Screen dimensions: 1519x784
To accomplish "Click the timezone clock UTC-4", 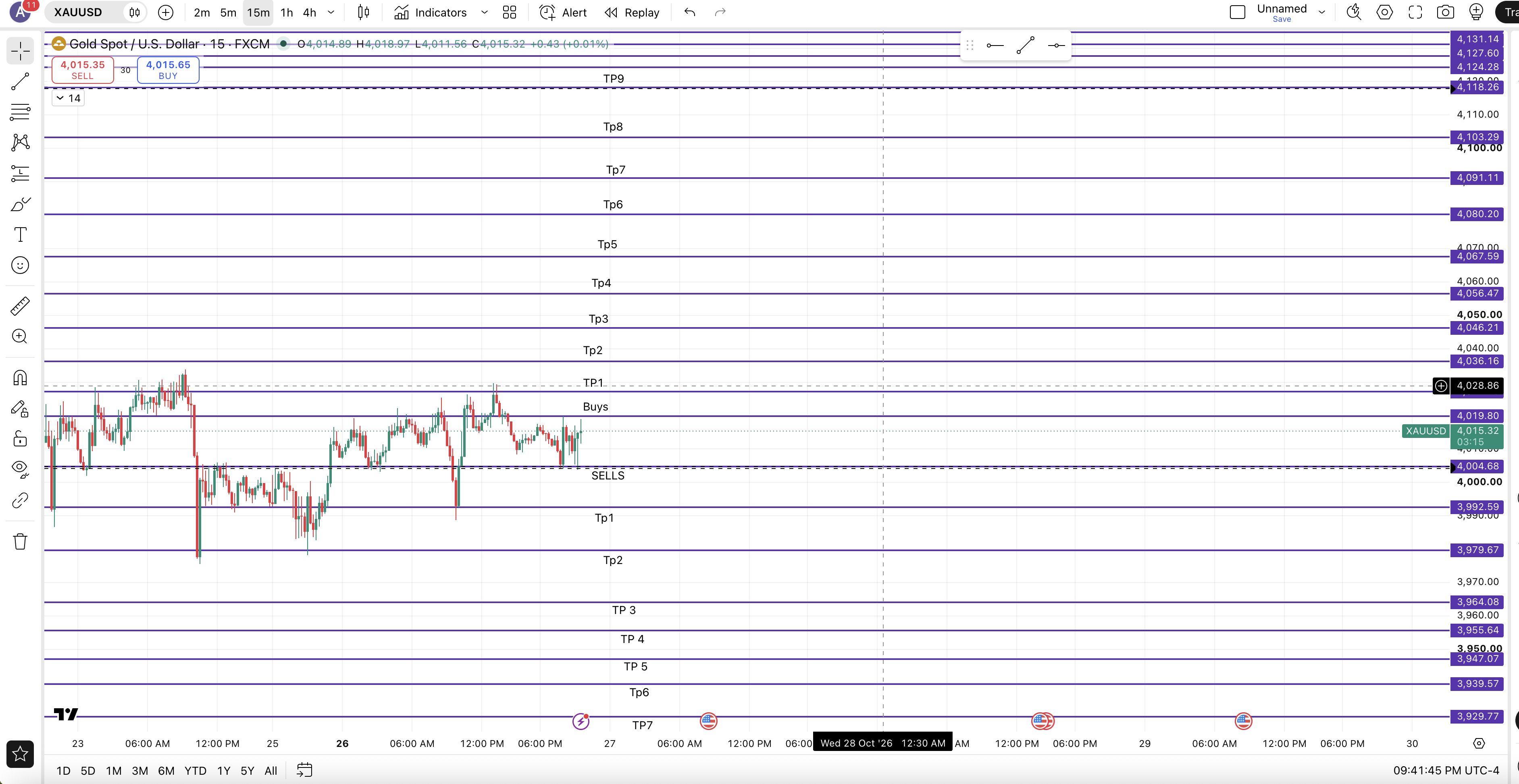I will [x=1446, y=770].
